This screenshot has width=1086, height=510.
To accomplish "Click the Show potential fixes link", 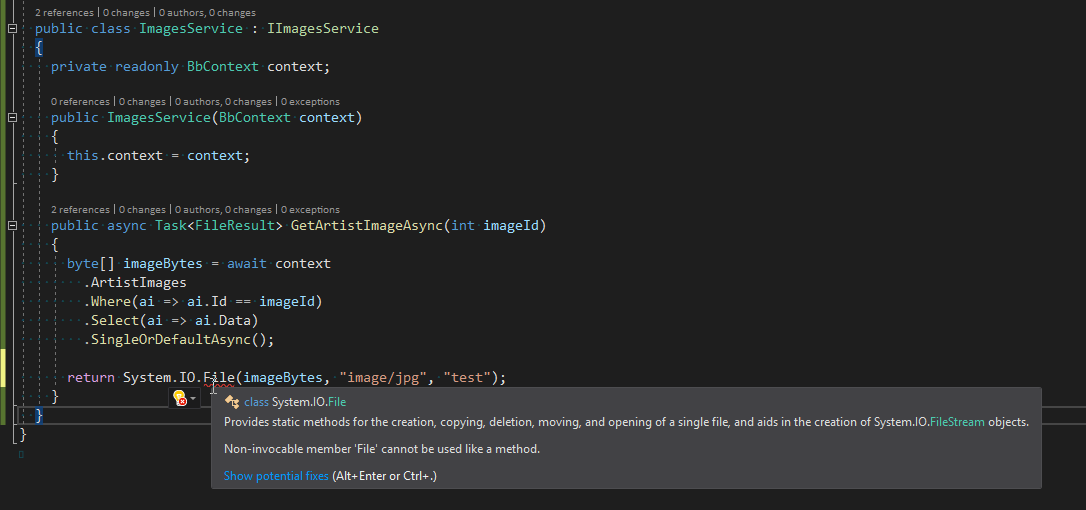I will 276,476.
